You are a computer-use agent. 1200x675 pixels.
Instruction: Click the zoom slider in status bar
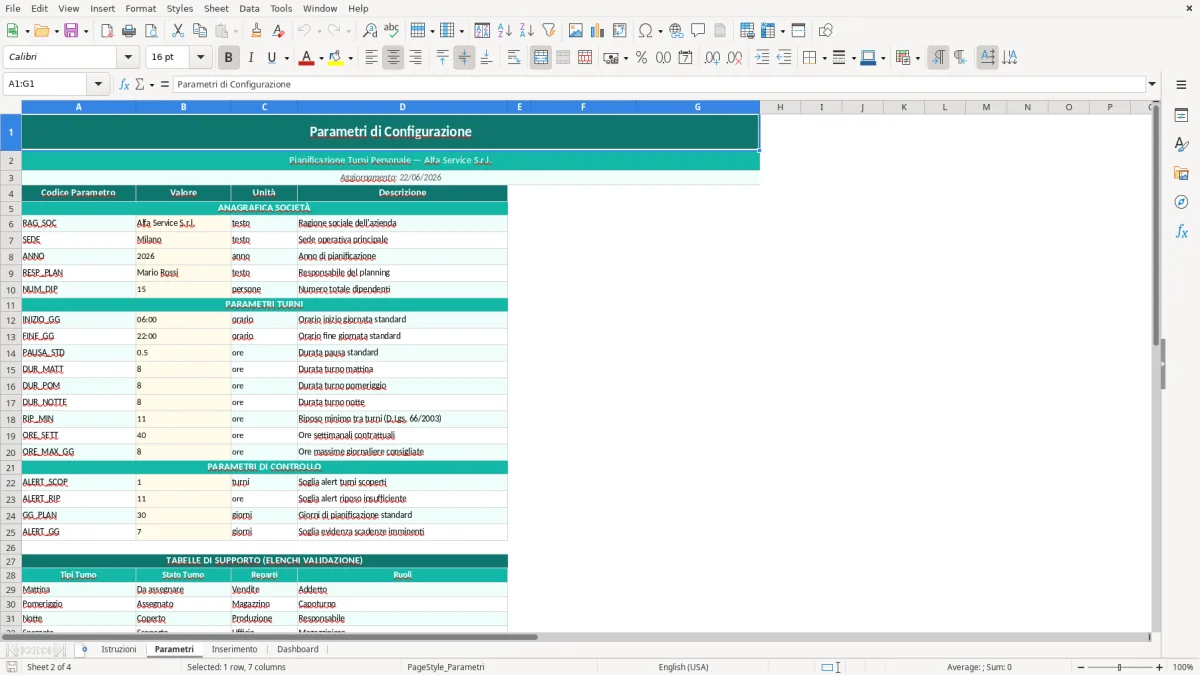[1120, 667]
